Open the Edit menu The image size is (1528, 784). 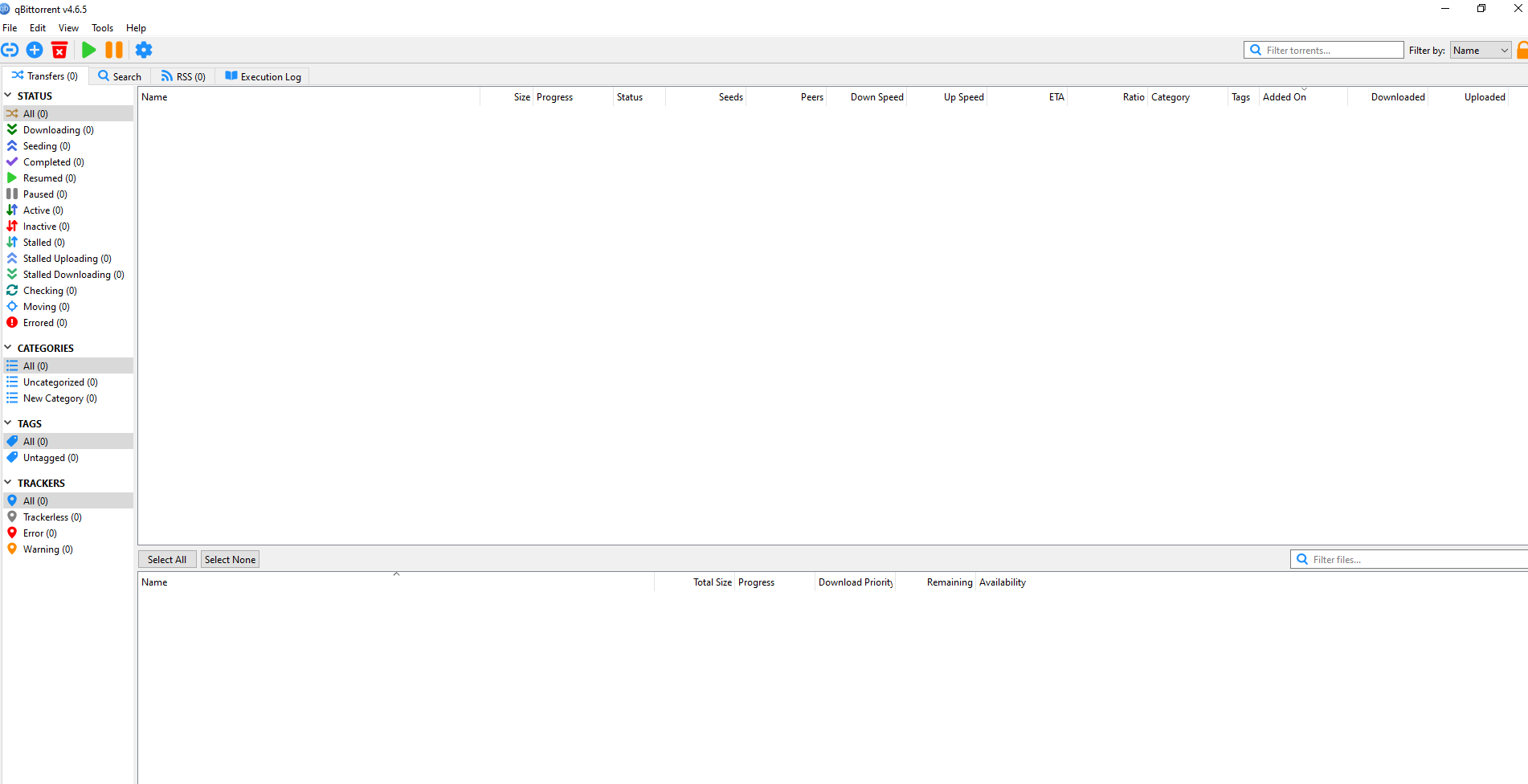tap(38, 27)
